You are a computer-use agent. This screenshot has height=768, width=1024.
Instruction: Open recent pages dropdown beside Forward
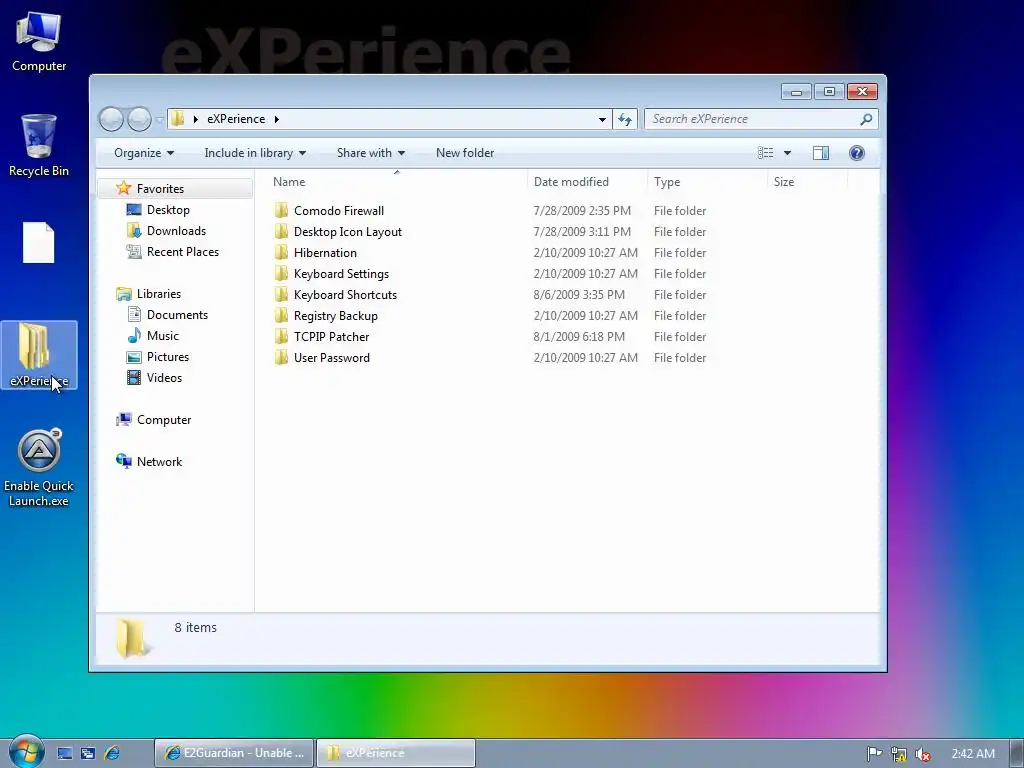pos(159,120)
